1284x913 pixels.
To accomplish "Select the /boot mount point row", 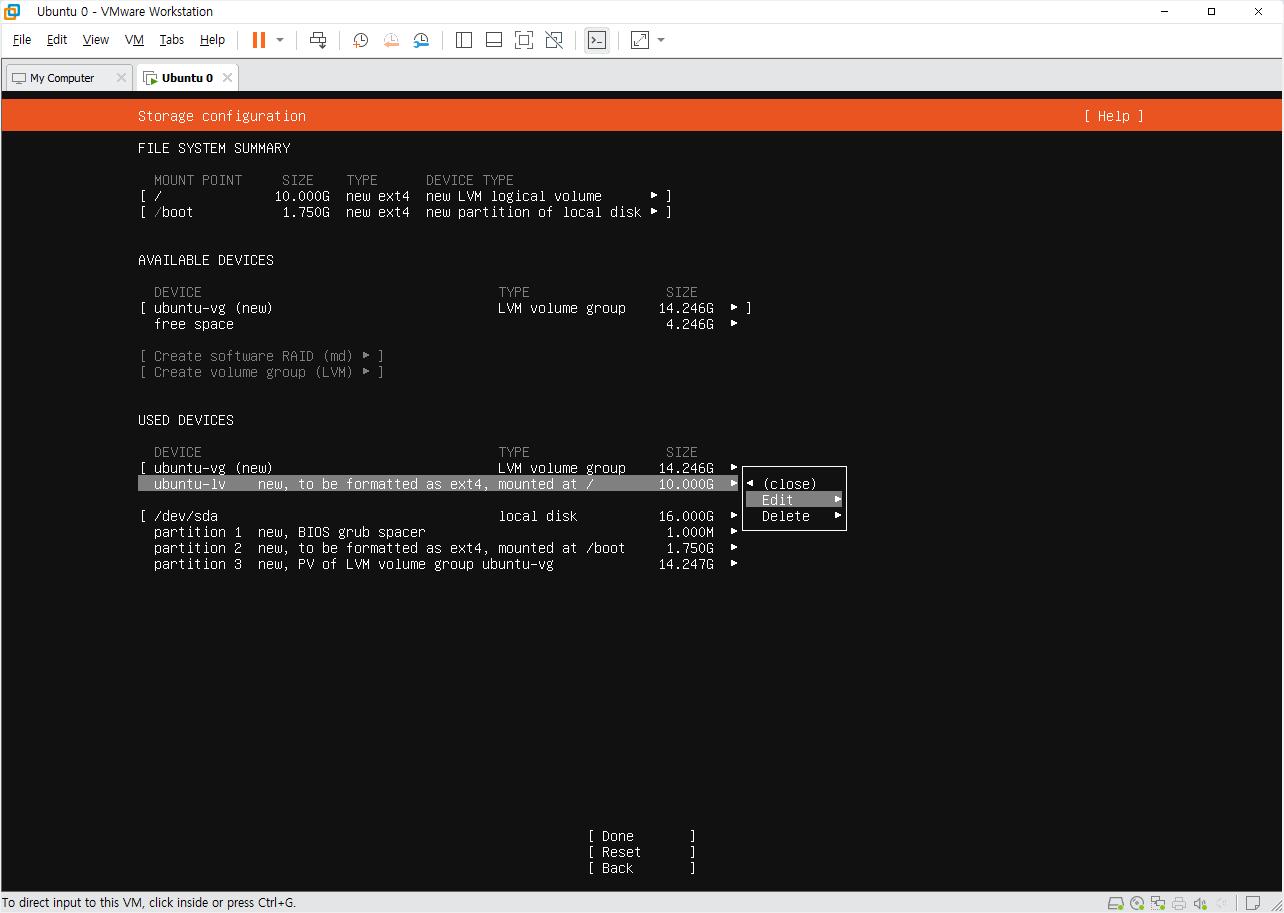I will click(x=405, y=212).
